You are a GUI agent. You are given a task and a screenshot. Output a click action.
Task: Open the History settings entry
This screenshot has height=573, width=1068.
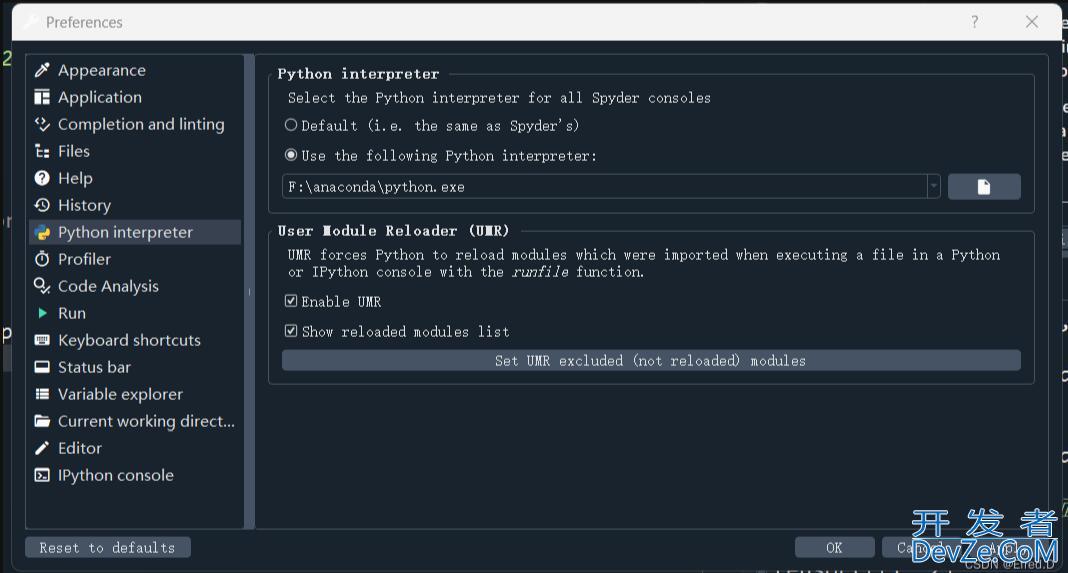click(134, 205)
